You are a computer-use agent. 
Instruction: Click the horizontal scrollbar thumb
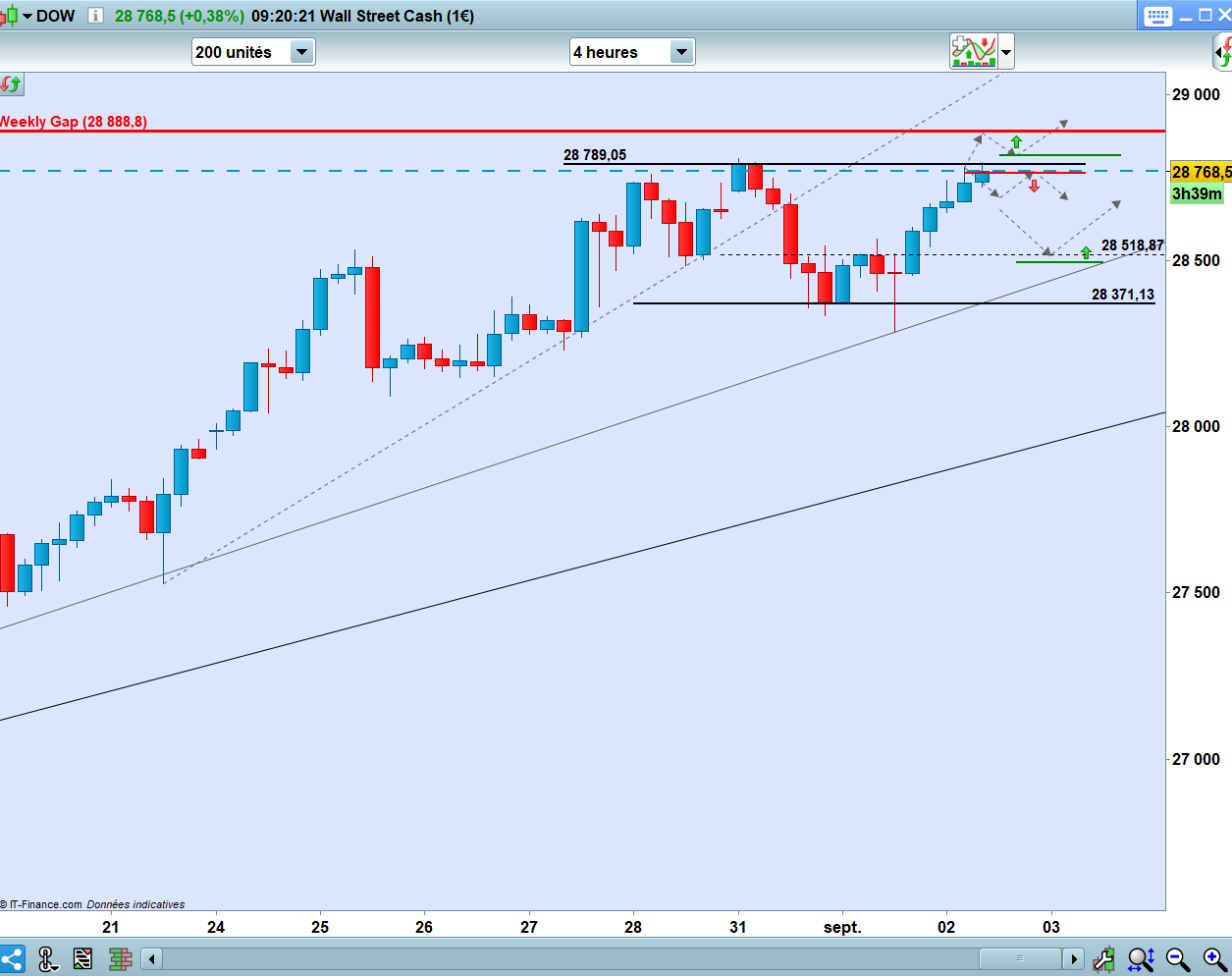(x=1021, y=958)
